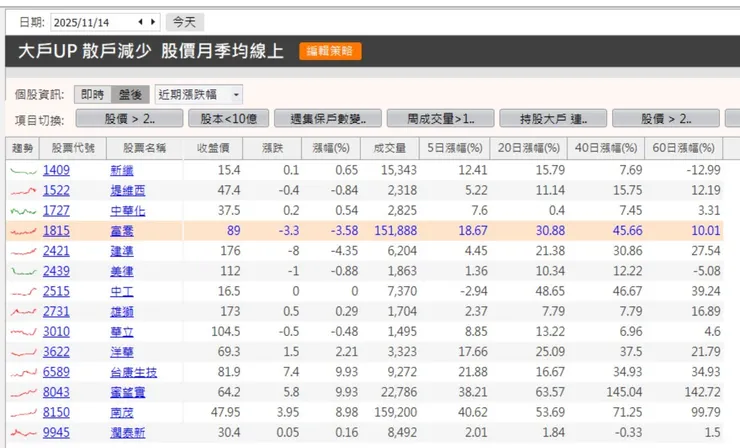
Task: Sort by 收盤價 column header
Action: 213,148
